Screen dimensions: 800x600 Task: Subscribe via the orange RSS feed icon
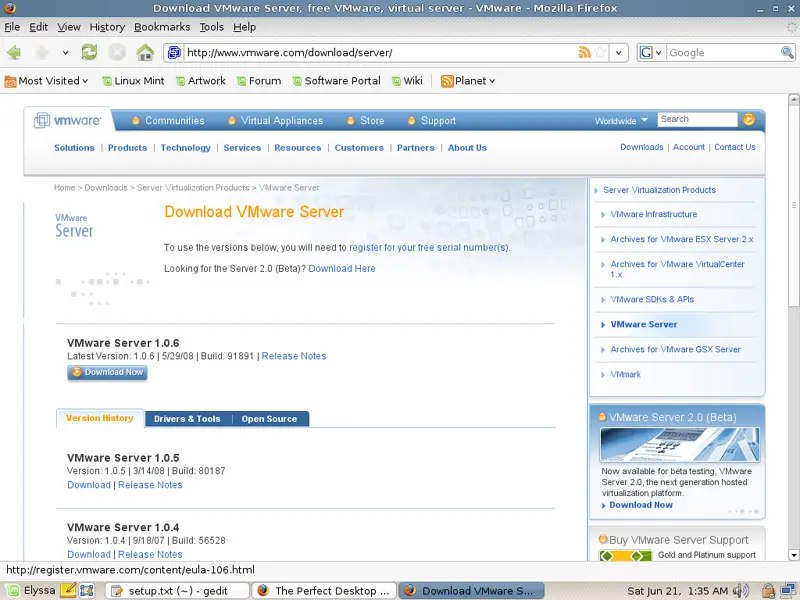(584, 53)
